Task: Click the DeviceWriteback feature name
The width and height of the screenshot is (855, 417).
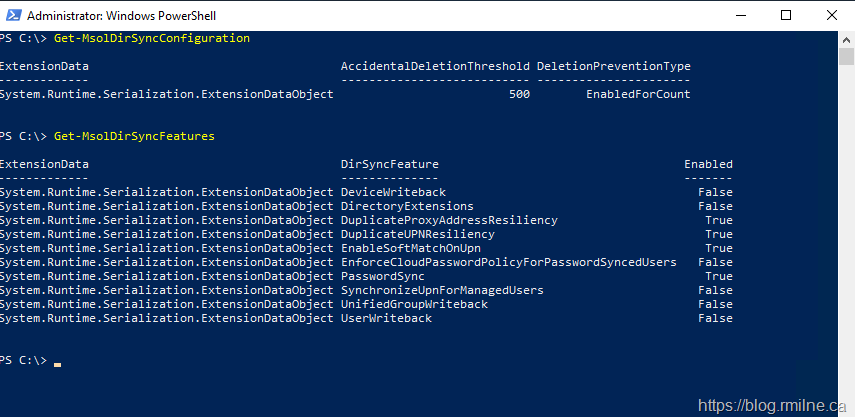Action: [393, 192]
